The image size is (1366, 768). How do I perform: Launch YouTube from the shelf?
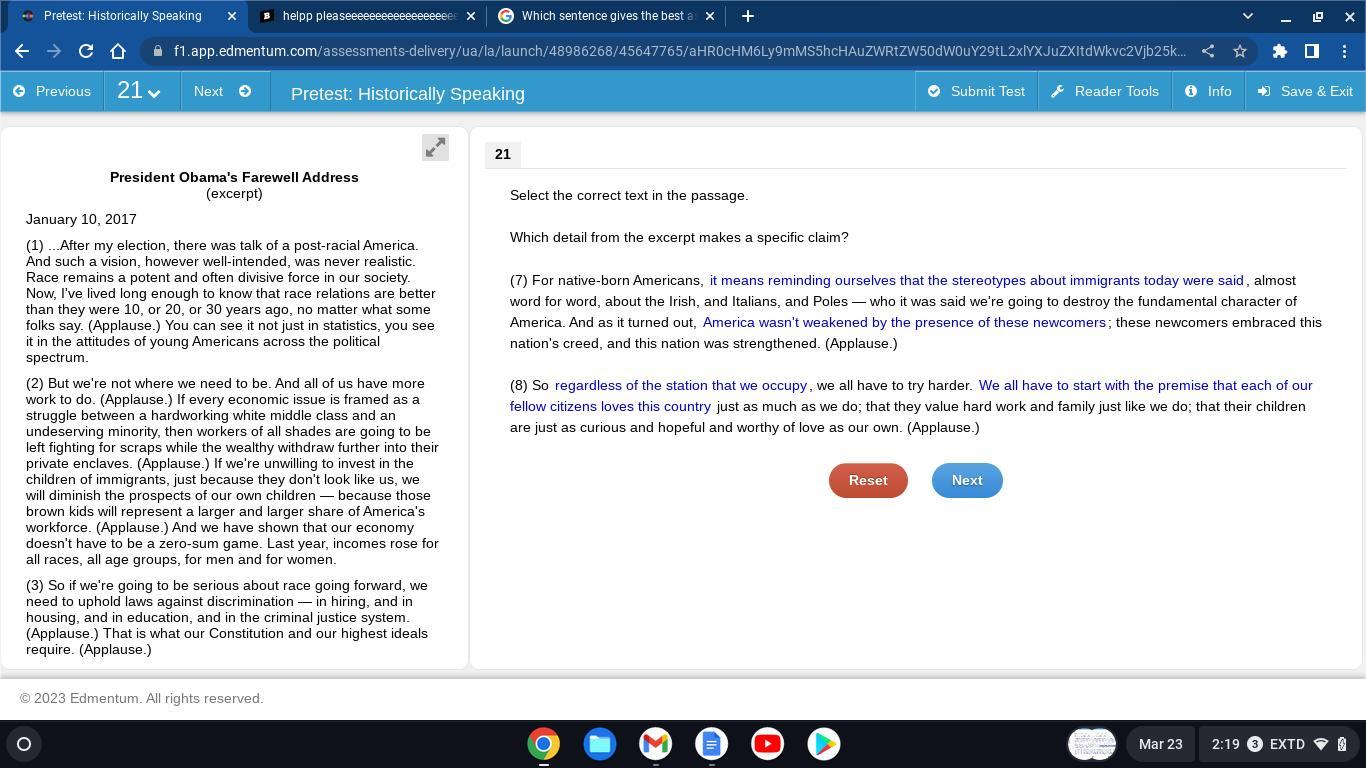point(768,744)
